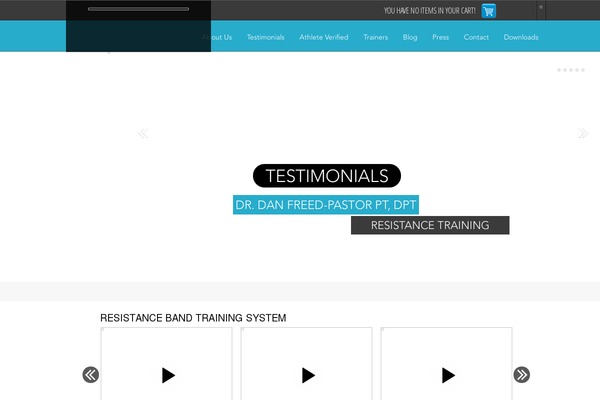Select the third hero slide dot

(571, 70)
